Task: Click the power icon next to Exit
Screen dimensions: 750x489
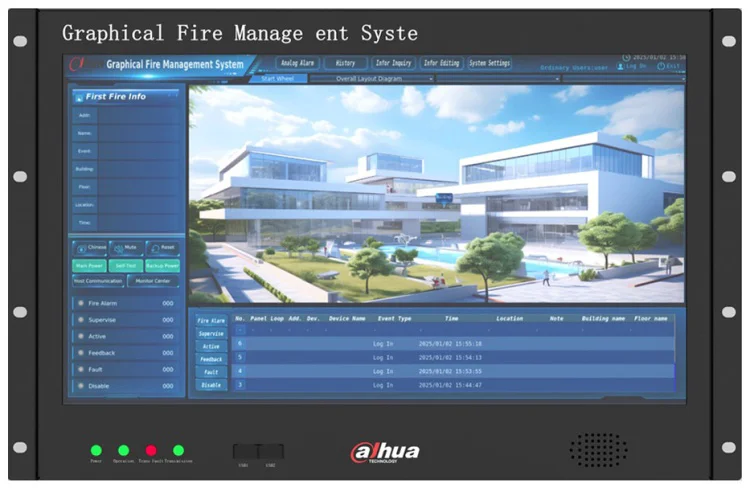Action: pos(661,67)
